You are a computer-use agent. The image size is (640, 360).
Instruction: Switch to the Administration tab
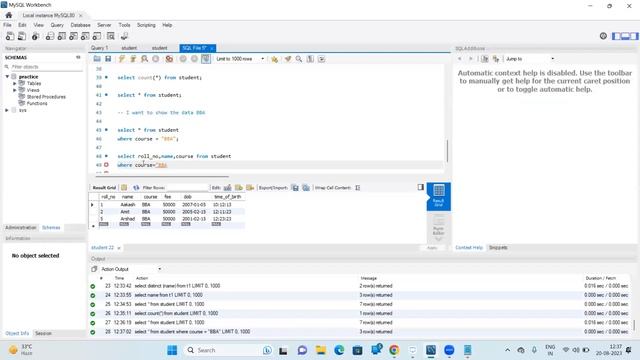pos(21,227)
